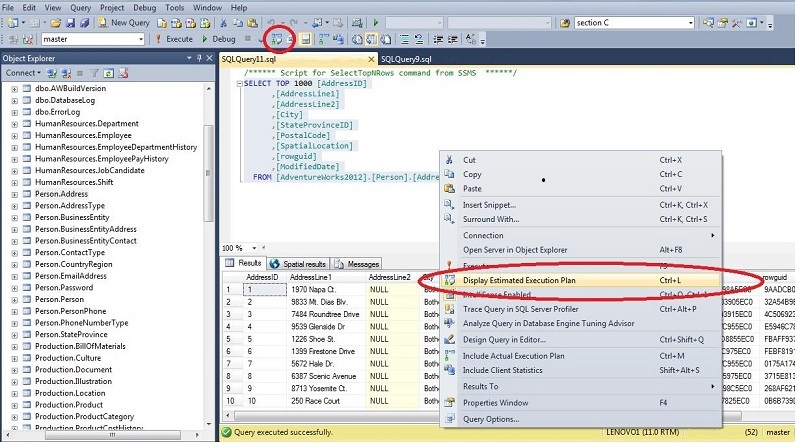
Task: Click the Execute query button
Action: pos(174,39)
